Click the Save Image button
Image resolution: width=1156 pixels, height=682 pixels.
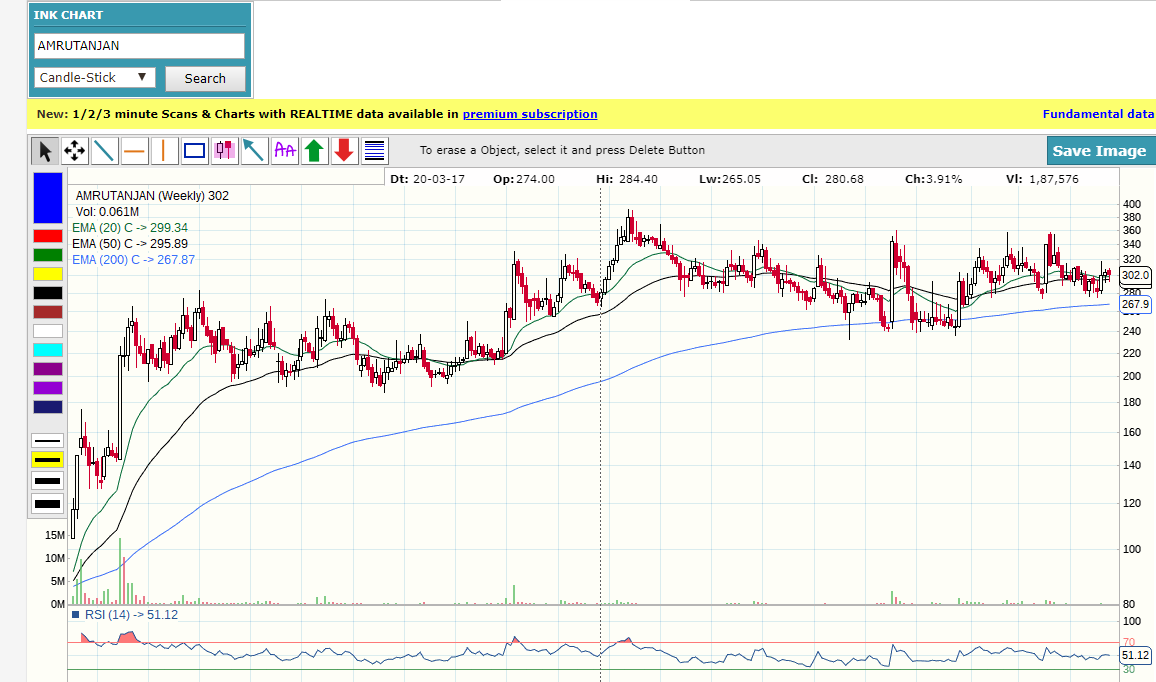[x=1099, y=151]
